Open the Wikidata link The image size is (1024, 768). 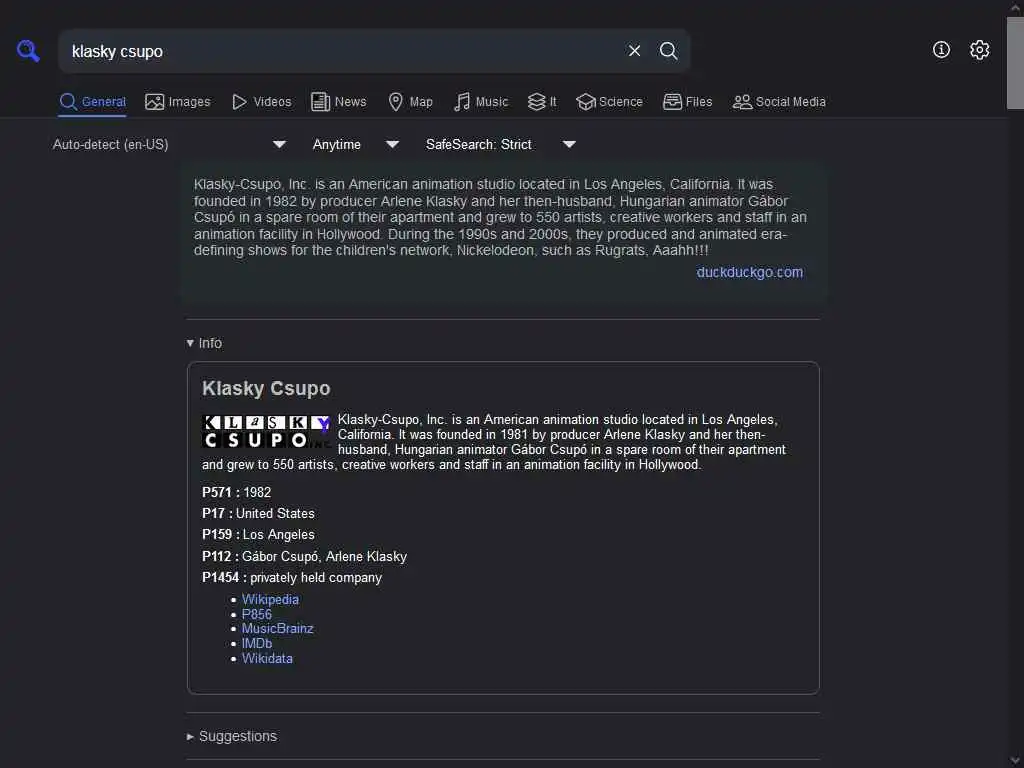coord(267,658)
